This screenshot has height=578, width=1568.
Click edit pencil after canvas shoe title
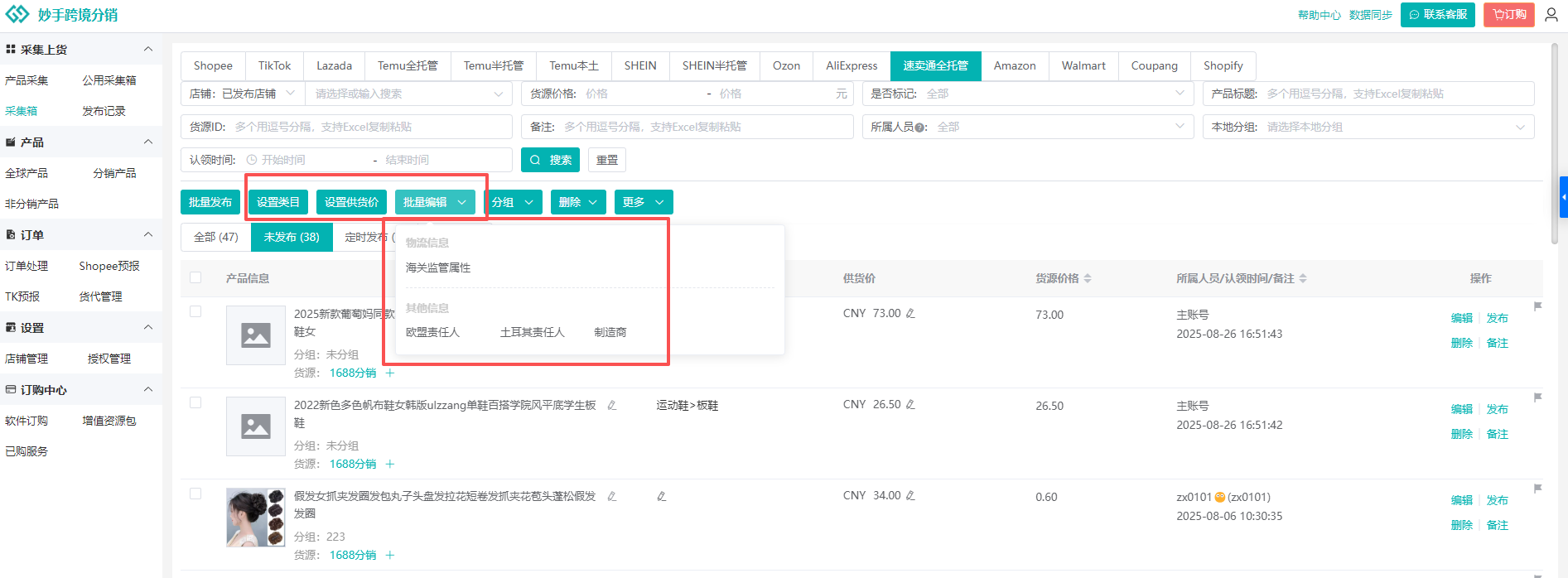click(x=611, y=406)
